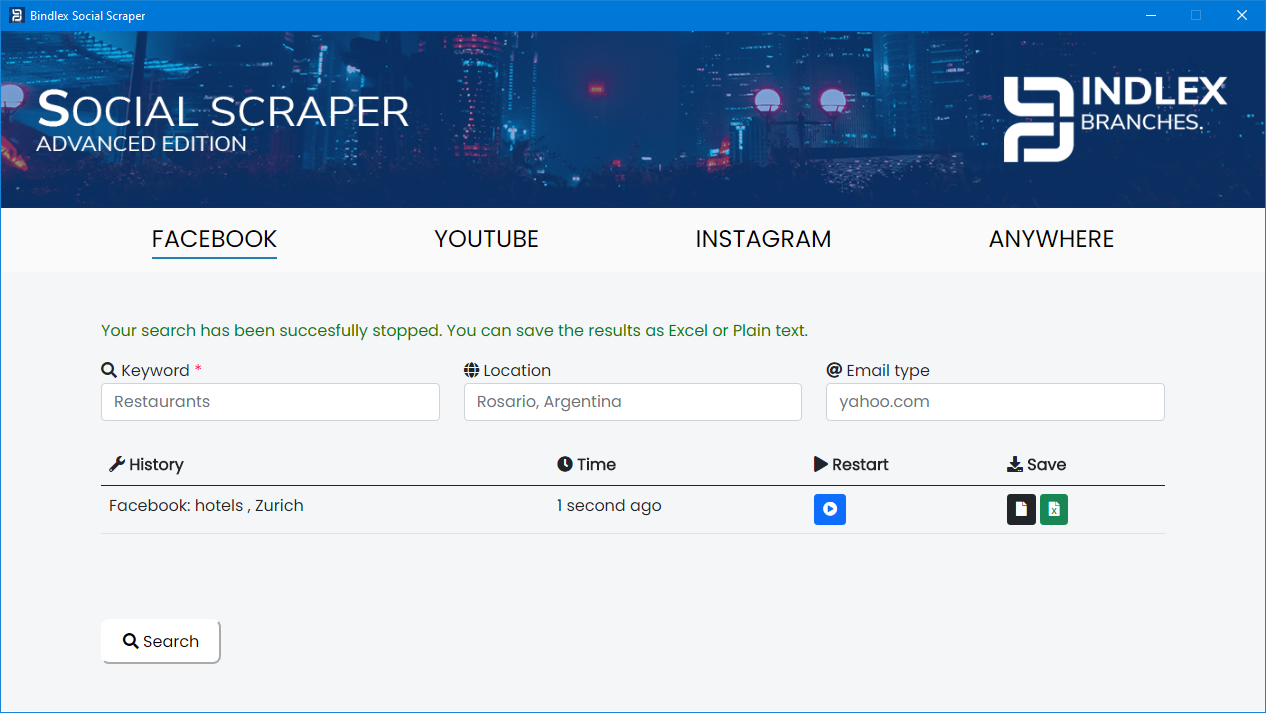Switch to the YOUTUBE tab
Image resolution: width=1266 pixels, height=713 pixels.
tap(486, 239)
